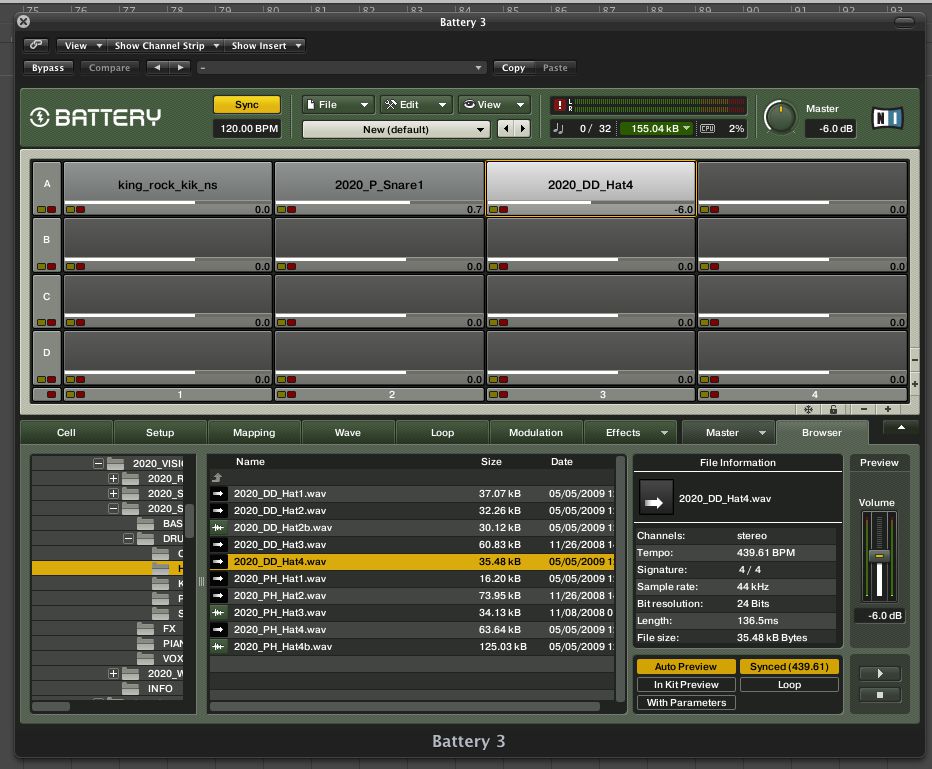932x769 pixels.
Task: Click the red exclamation panic button
Action: tap(559, 105)
